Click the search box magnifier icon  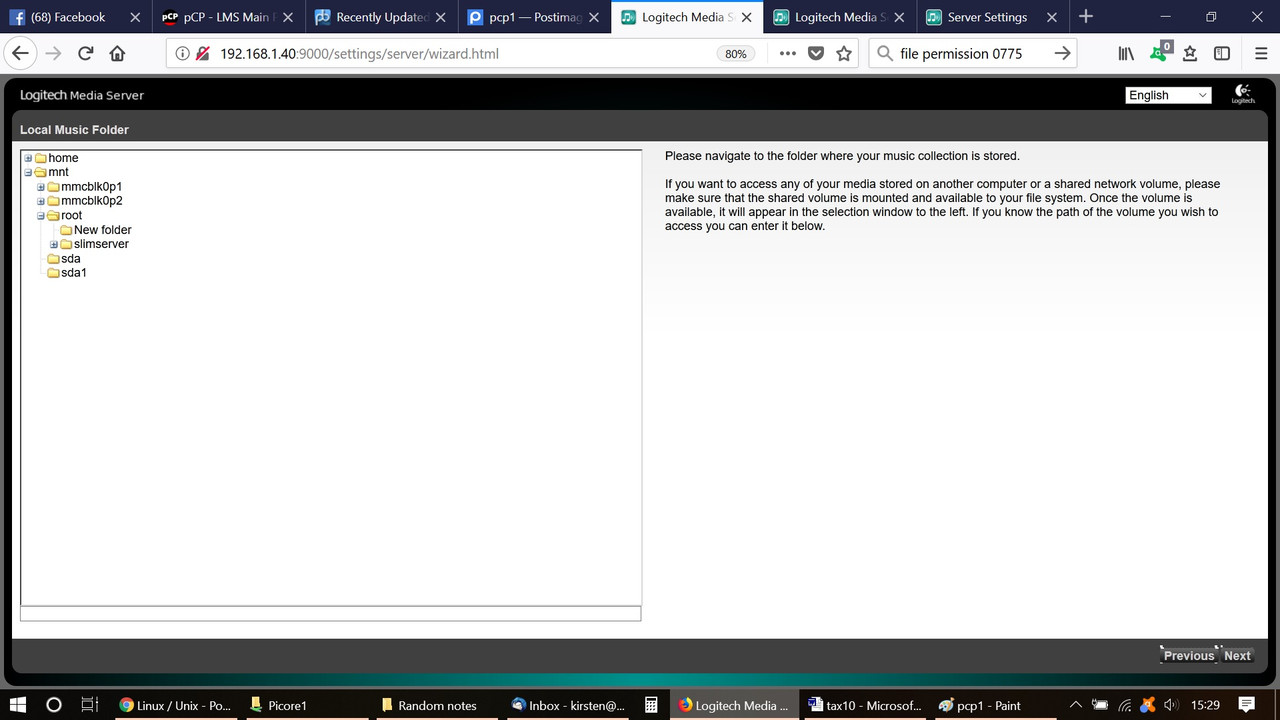point(884,54)
